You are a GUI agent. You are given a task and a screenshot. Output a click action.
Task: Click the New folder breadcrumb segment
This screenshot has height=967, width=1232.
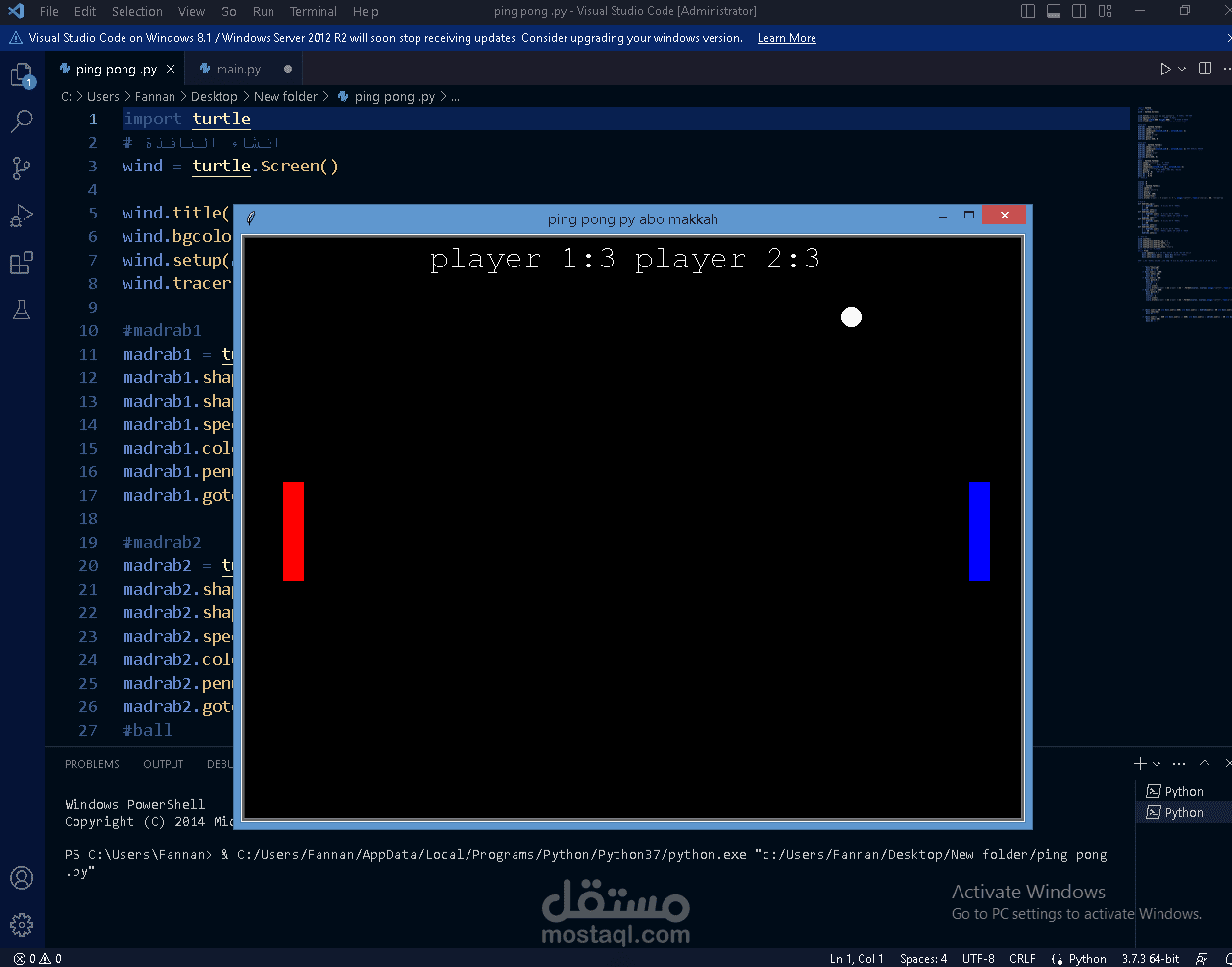pos(285,96)
